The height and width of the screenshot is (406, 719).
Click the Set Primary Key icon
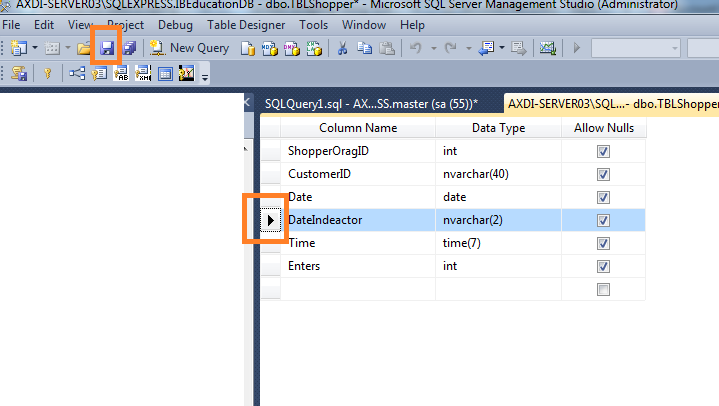(47, 73)
